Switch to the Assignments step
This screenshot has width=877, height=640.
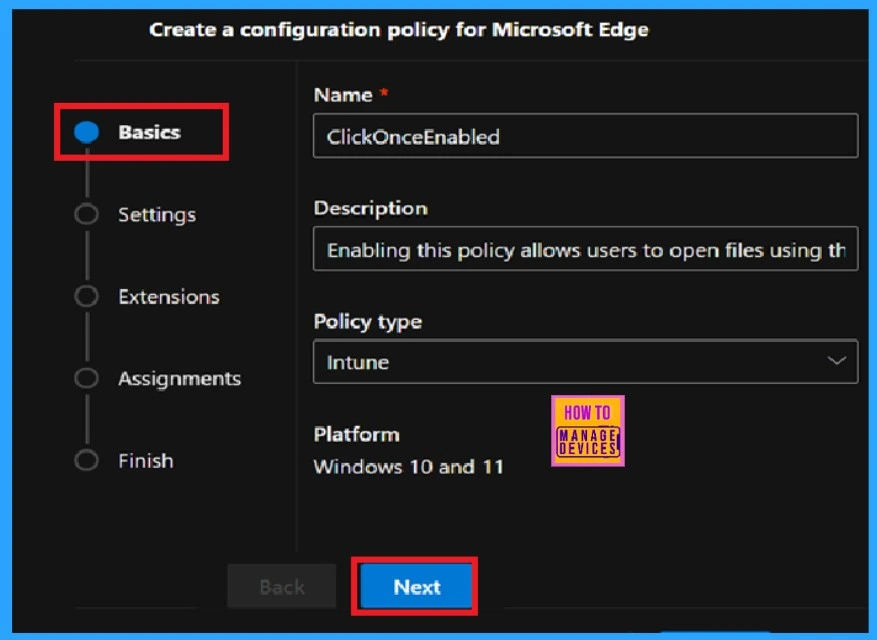(x=180, y=379)
